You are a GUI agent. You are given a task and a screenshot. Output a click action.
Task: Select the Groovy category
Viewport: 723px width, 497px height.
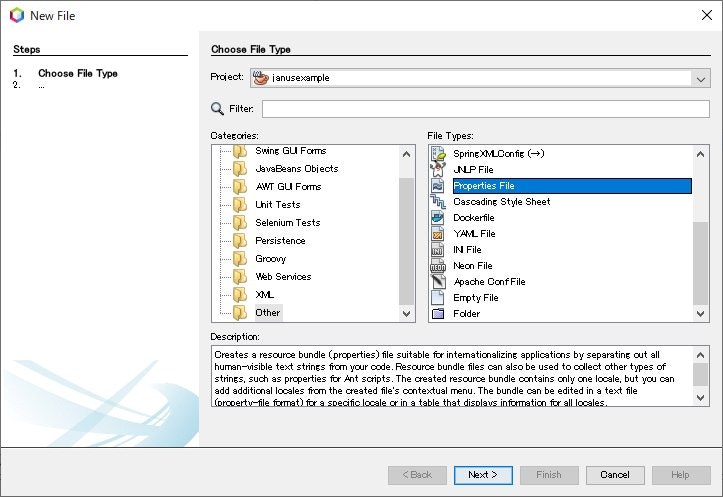tap(270, 259)
